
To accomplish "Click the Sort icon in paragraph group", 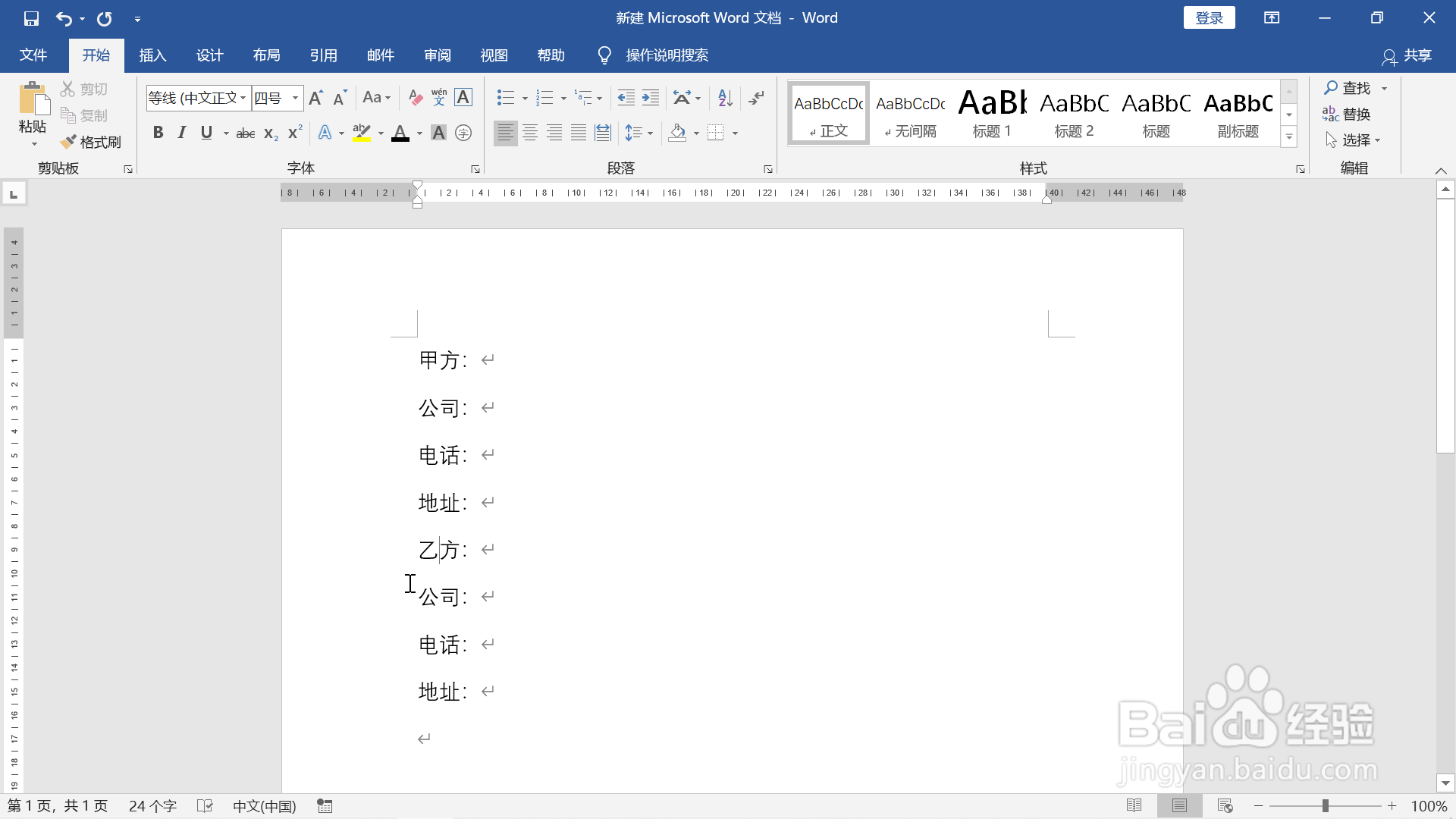I will (725, 97).
